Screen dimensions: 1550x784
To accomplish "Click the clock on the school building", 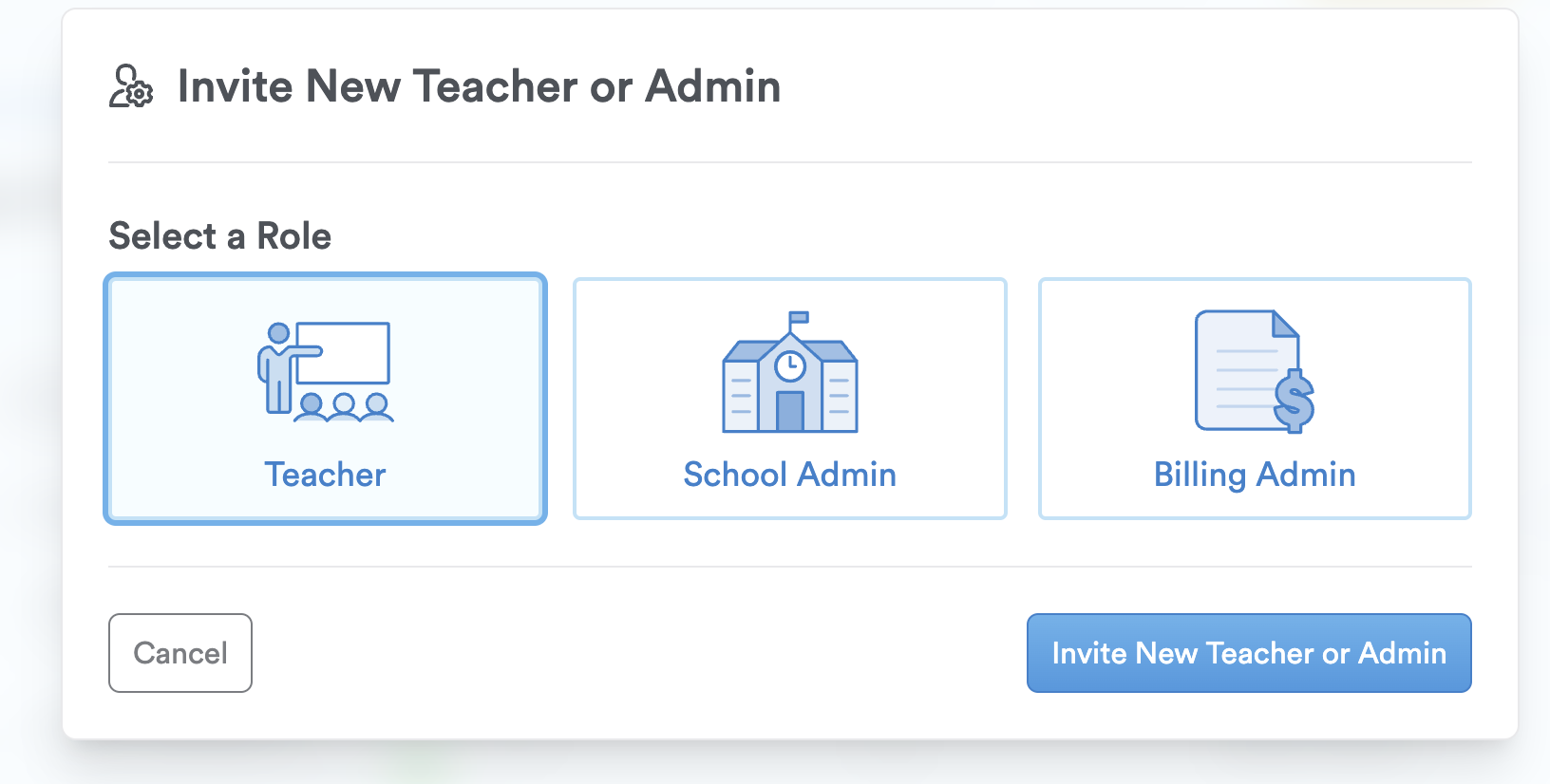I will click(x=790, y=366).
